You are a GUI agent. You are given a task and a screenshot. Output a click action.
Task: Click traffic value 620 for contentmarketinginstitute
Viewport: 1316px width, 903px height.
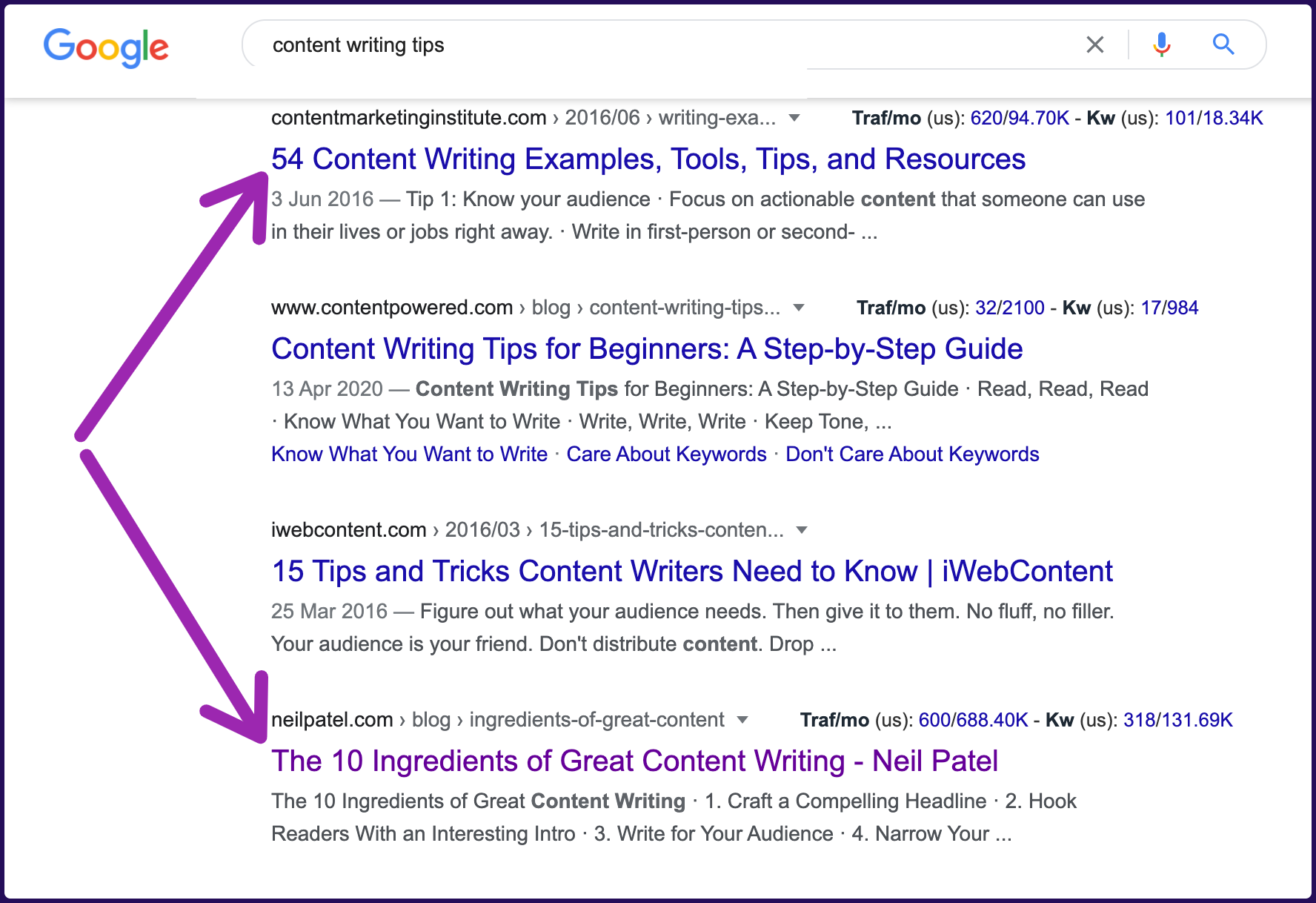(x=986, y=118)
